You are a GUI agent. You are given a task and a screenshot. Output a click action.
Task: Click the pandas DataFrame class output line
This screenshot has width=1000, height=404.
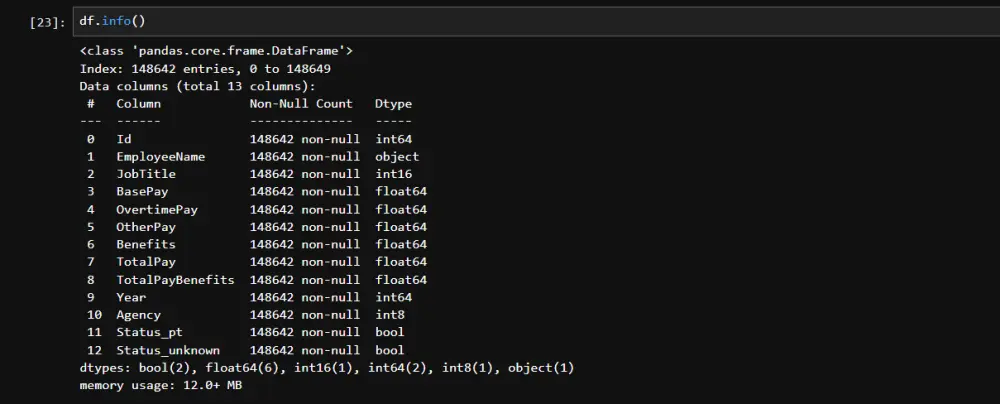click(x=216, y=51)
